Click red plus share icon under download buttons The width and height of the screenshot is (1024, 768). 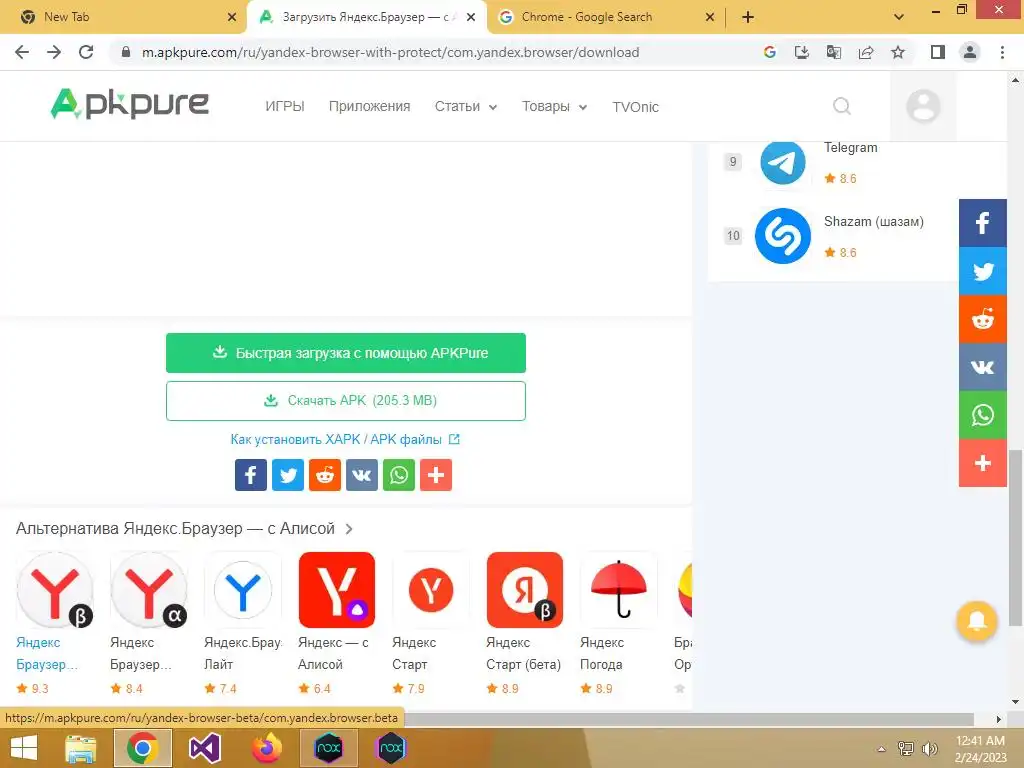pyautogui.click(x=436, y=475)
